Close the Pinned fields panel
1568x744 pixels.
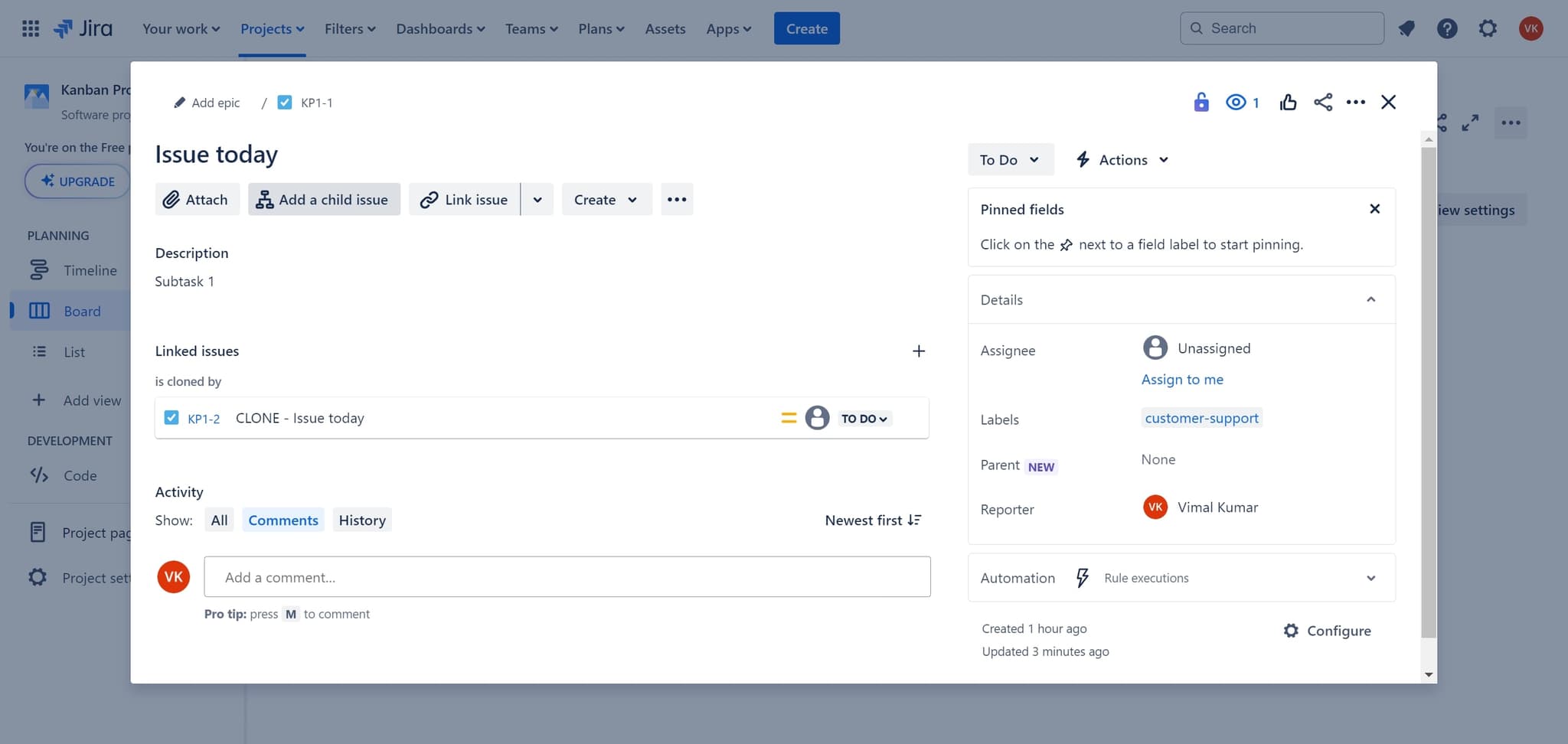(1374, 209)
